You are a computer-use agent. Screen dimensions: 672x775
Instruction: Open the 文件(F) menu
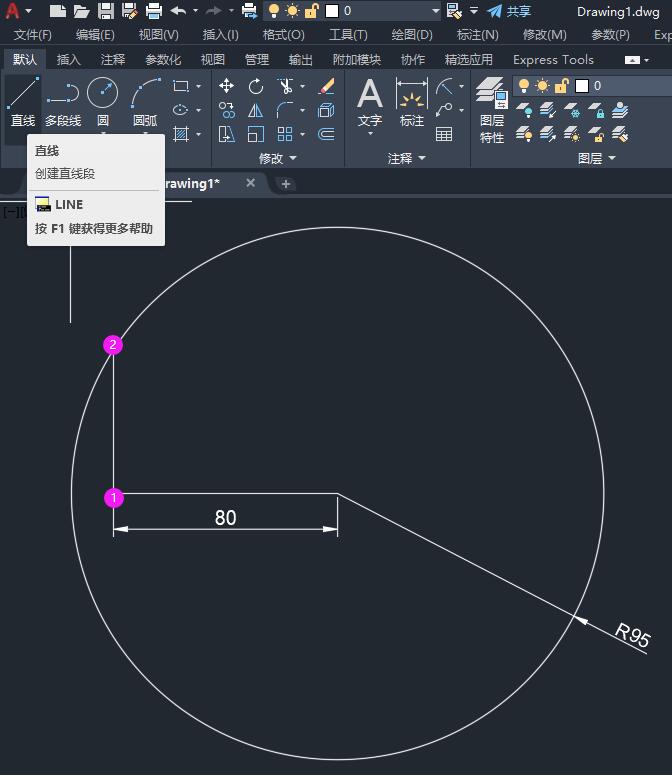click(33, 35)
